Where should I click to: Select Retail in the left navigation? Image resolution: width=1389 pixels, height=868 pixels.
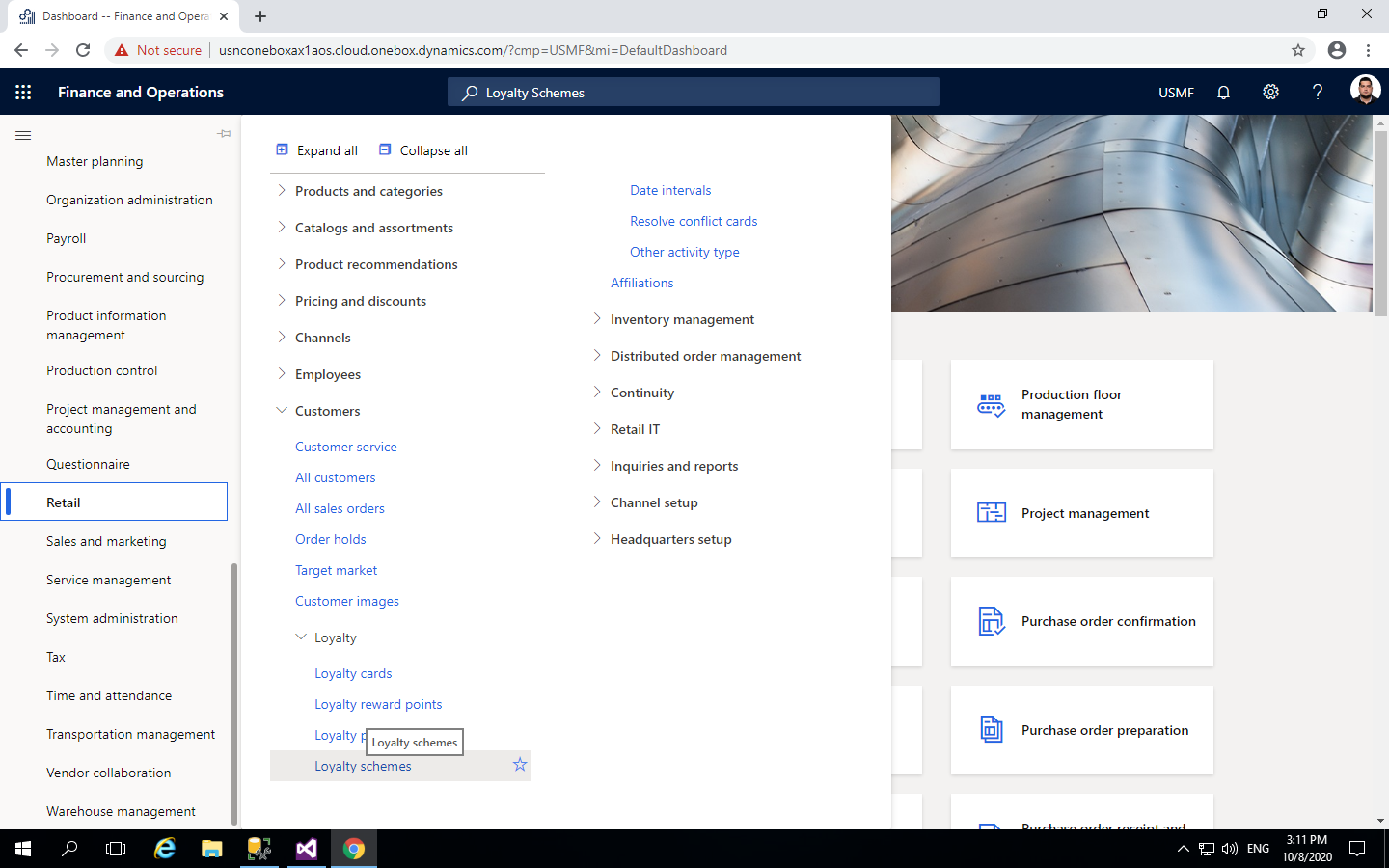click(64, 502)
